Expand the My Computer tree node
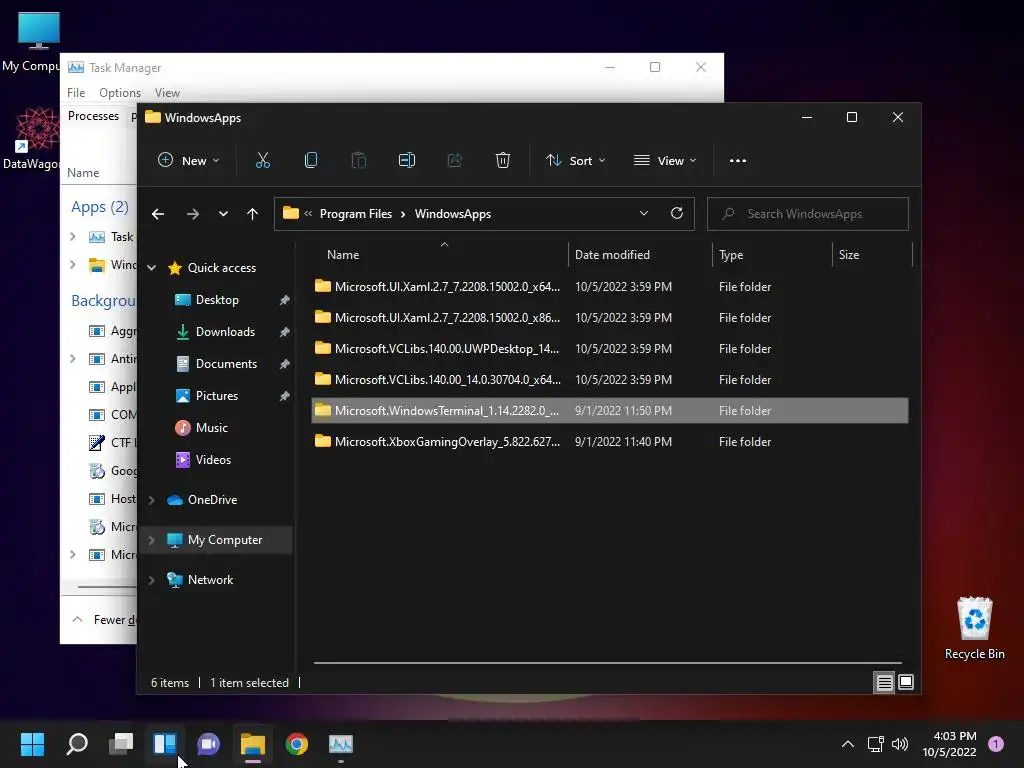The image size is (1024, 768). (152, 540)
